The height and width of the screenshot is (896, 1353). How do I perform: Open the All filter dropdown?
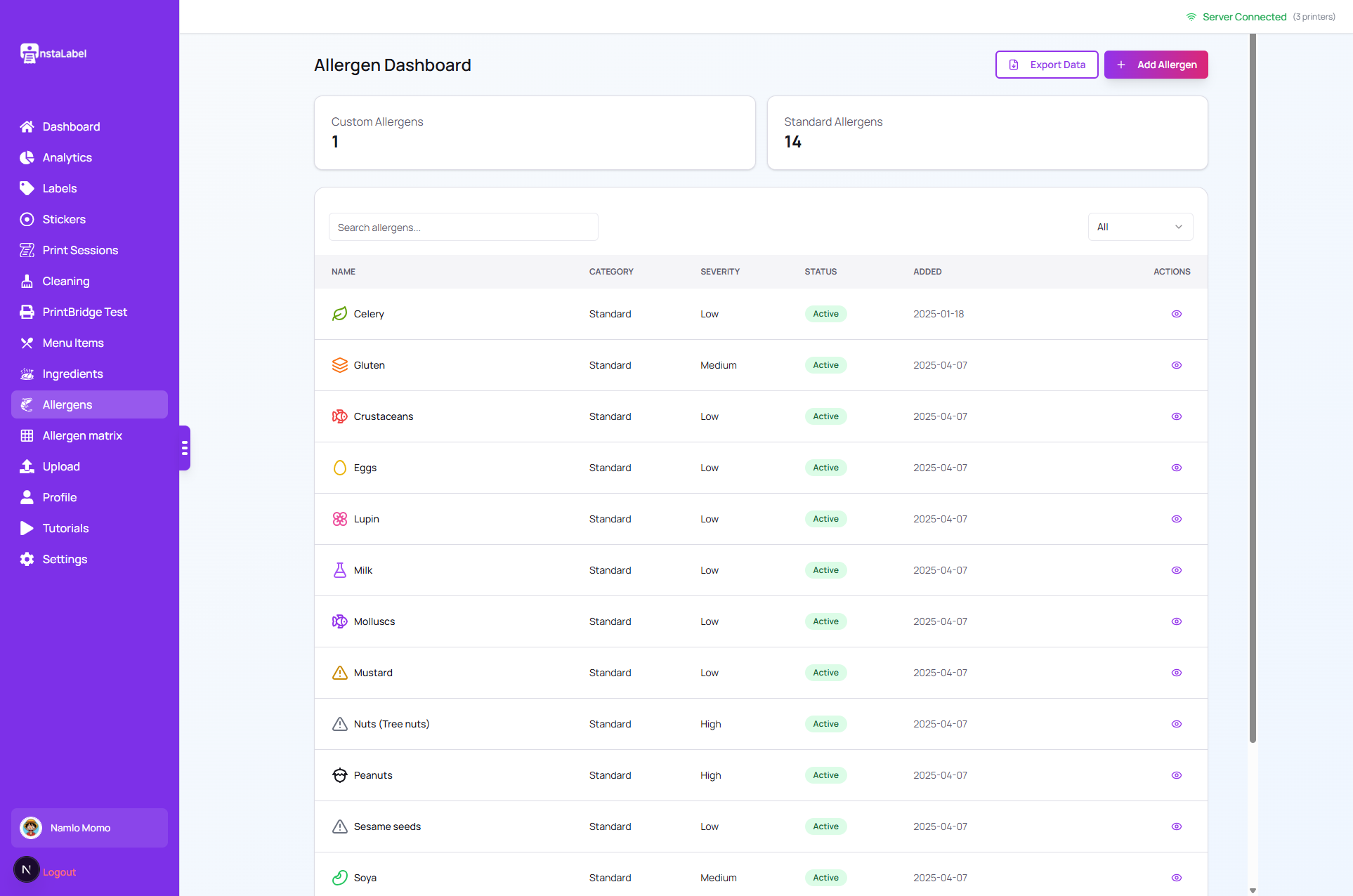[1140, 227]
